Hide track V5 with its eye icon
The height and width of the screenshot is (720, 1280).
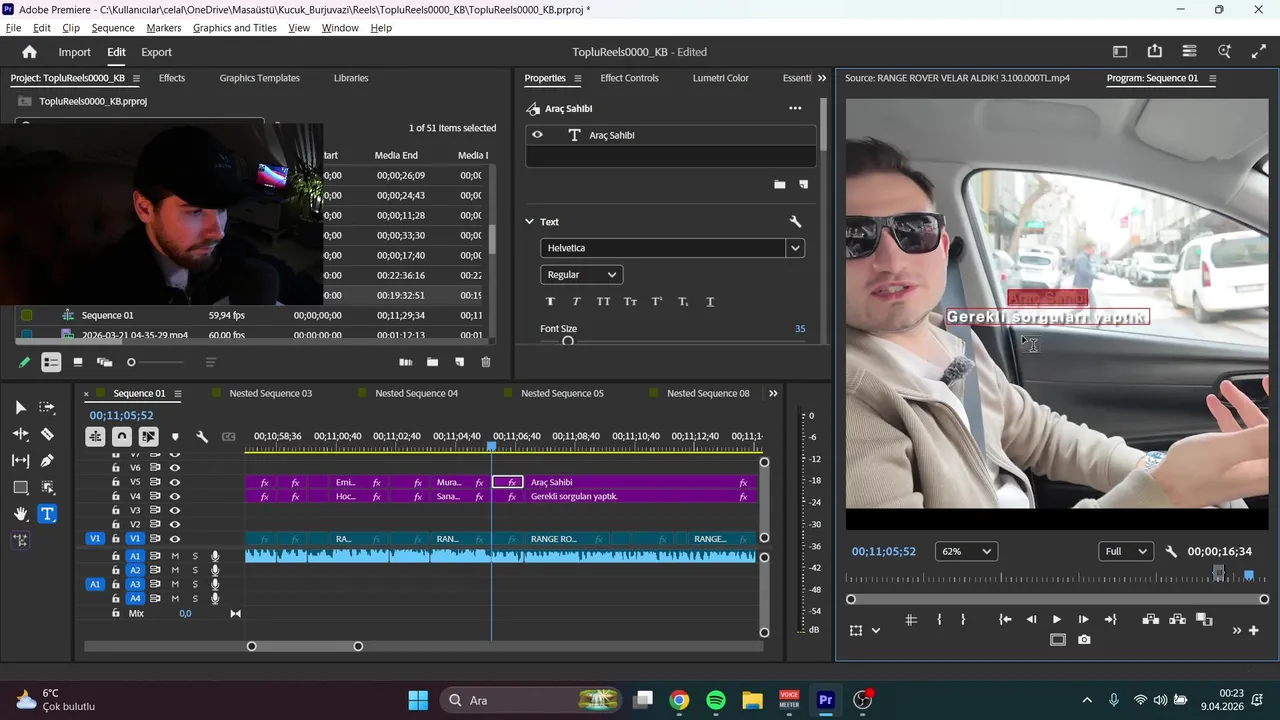[175, 482]
